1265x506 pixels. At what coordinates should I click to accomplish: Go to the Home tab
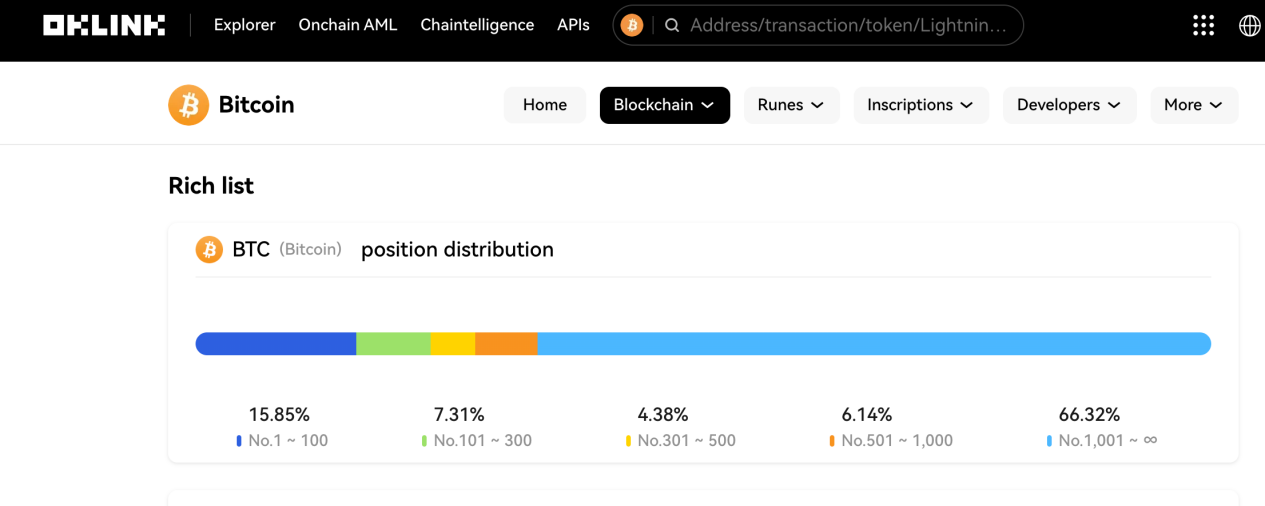coord(544,105)
